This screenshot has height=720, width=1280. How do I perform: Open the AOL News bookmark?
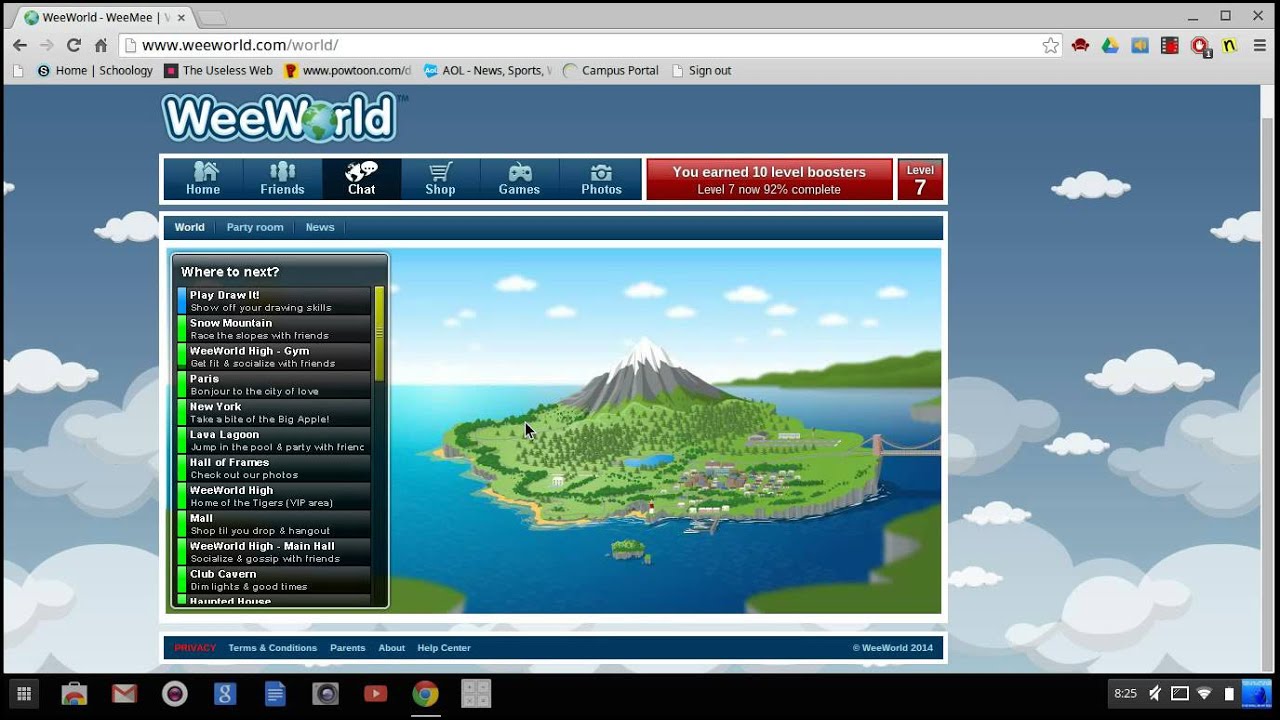(x=487, y=71)
